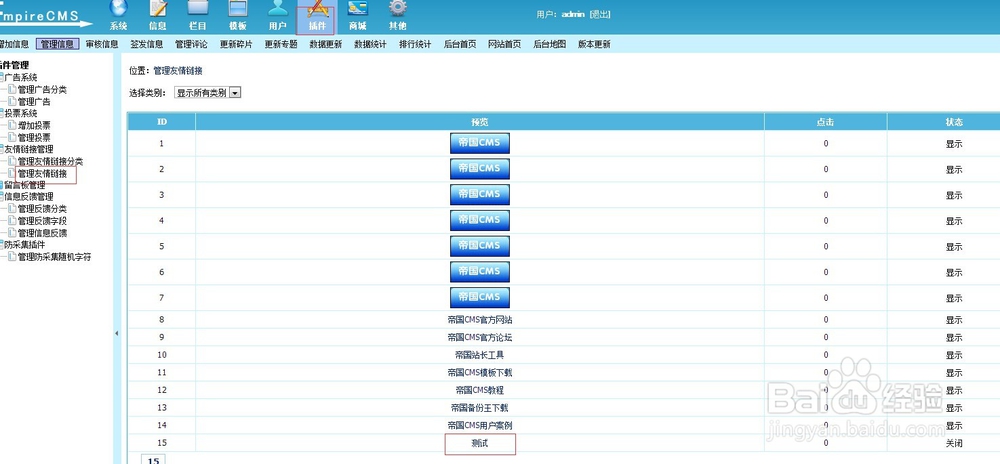
Task: Go to 后台首页 in the menu bar
Action: [460, 44]
